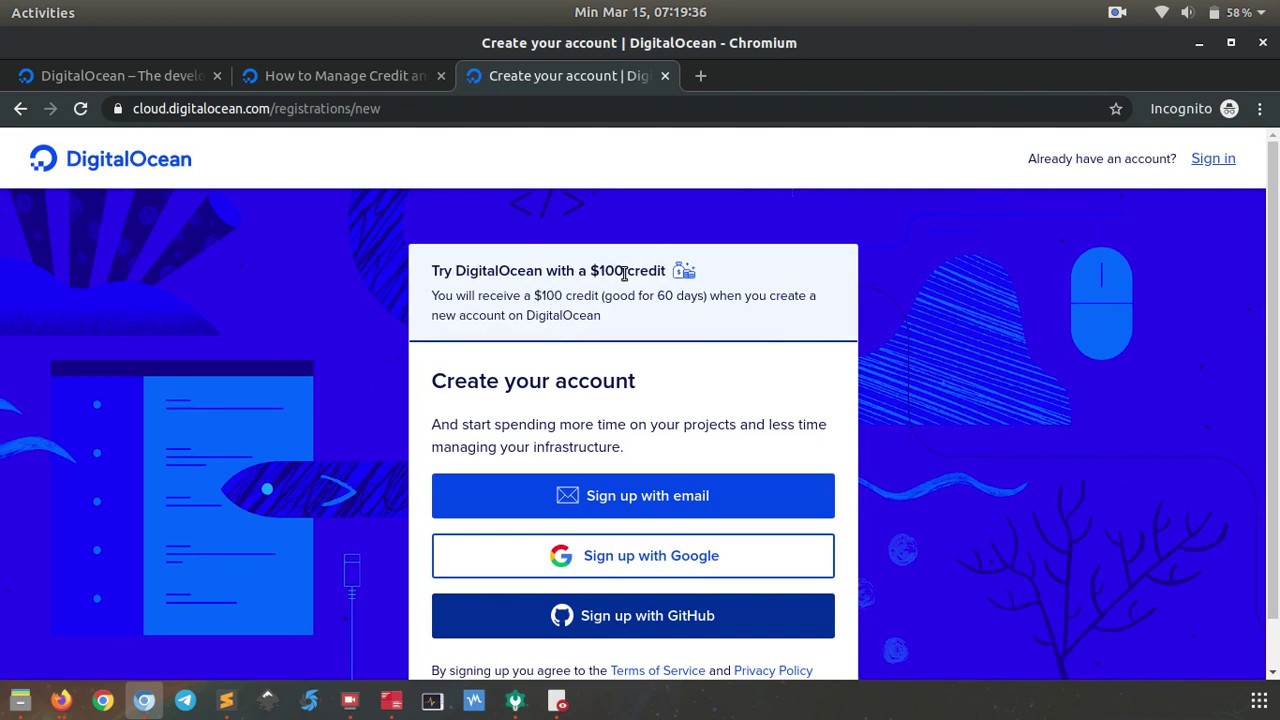The width and height of the screenshot is (1280, 720).
Task: Click the $100 credit promo heading
Action: [x=548, y=271]
